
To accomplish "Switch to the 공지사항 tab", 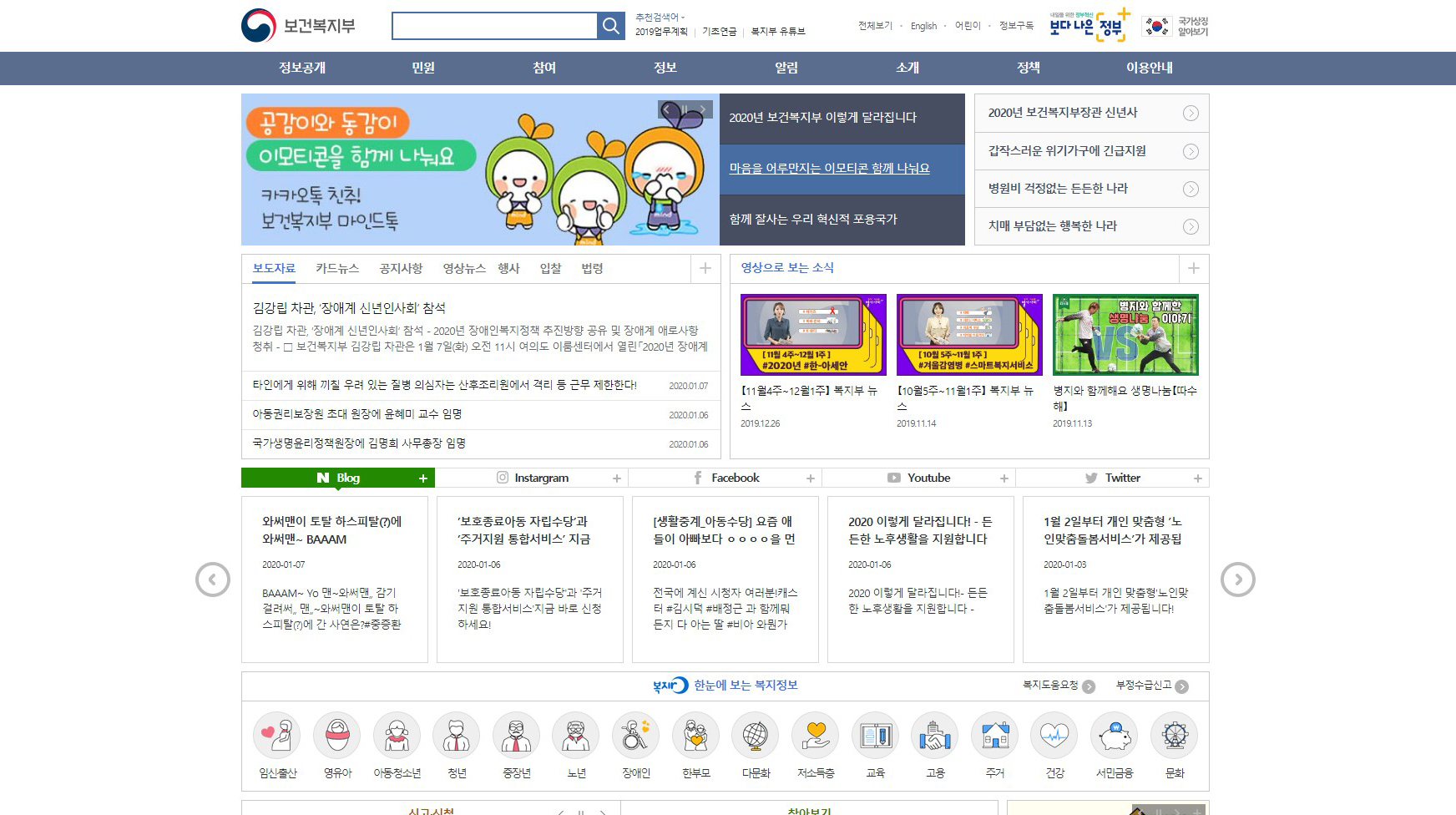I will [401, 268].
